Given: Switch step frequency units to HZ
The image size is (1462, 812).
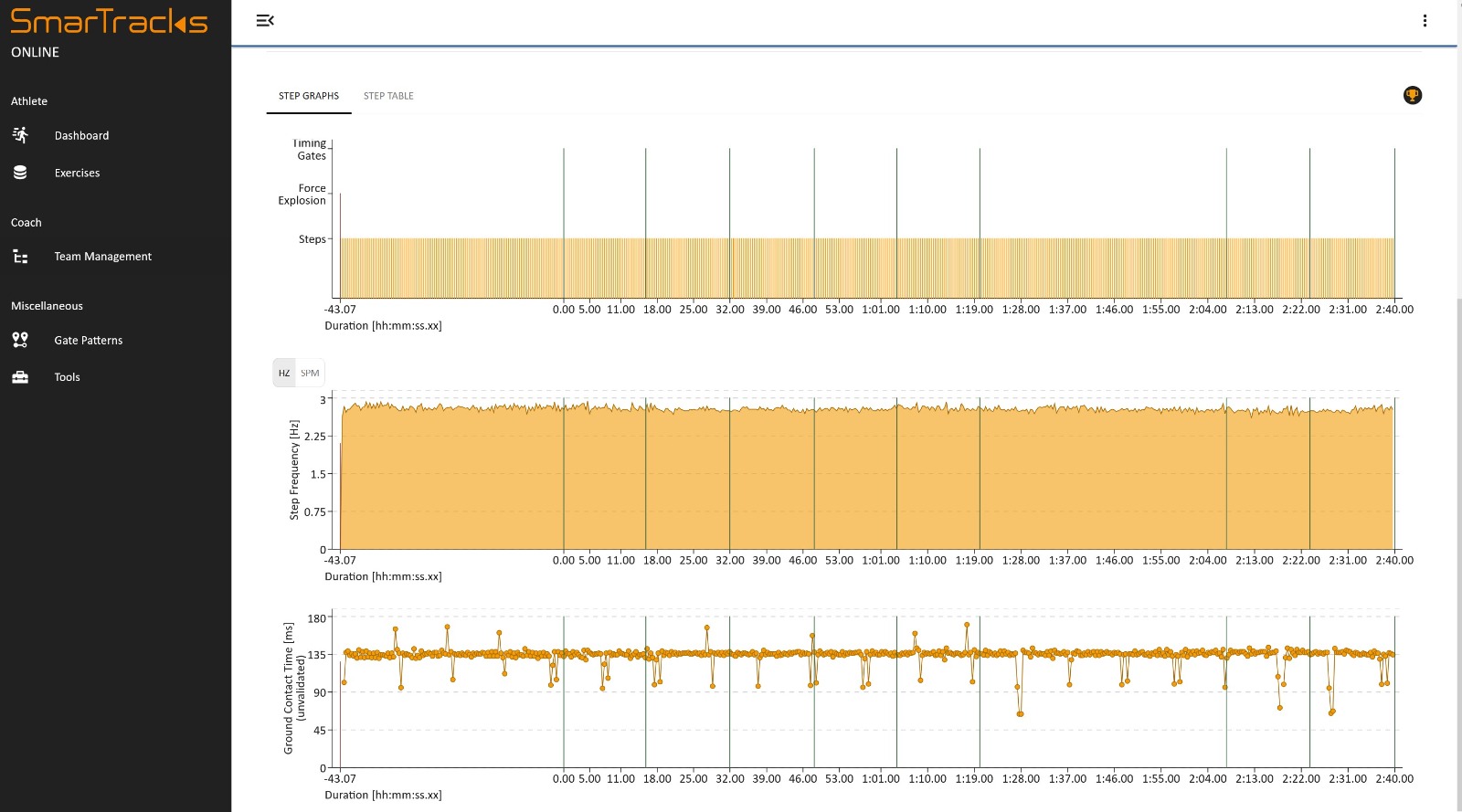Looking at the screenshot, I should coord(284,373).
